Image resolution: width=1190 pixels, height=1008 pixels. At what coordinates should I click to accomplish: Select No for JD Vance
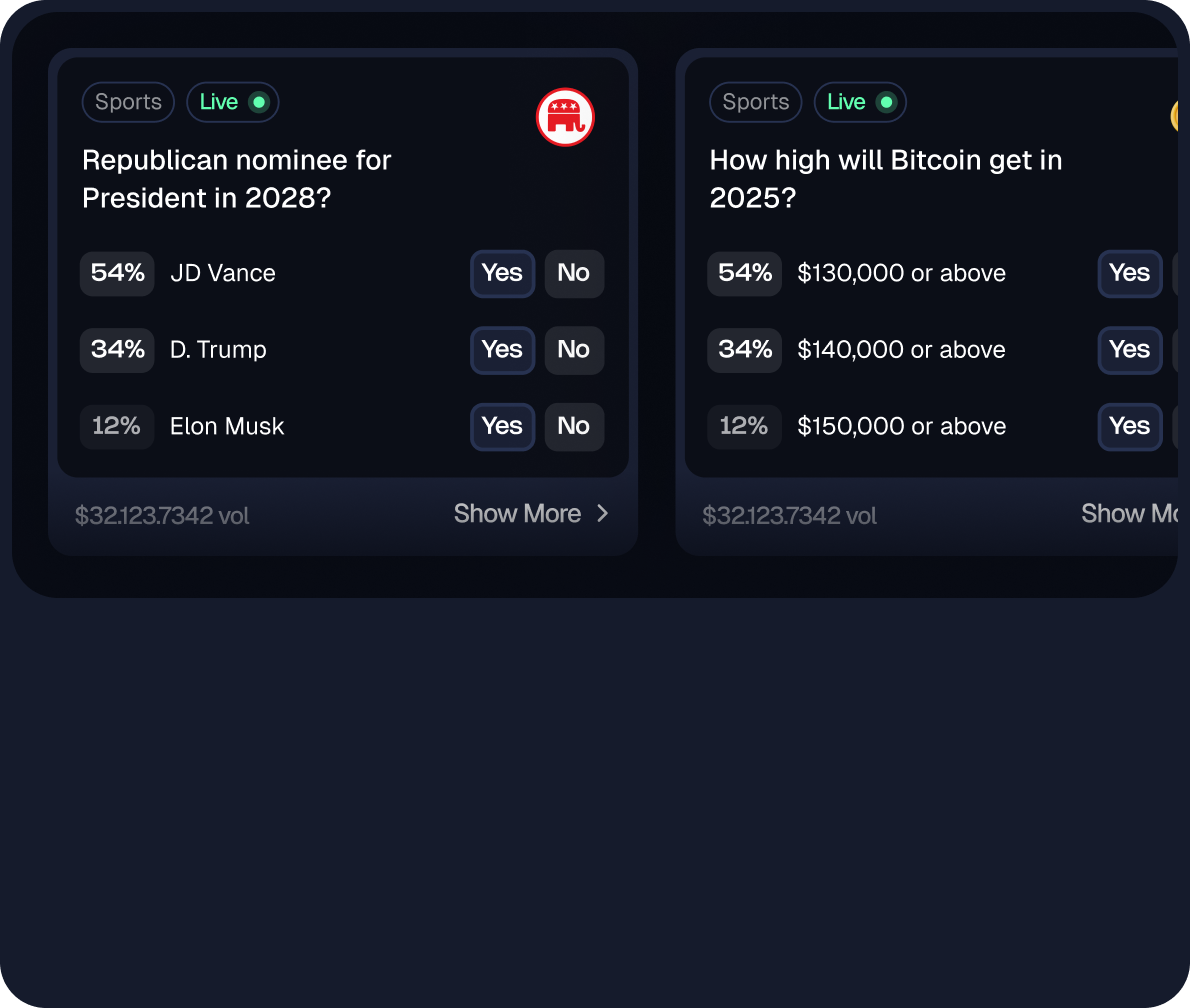(574, 273)
